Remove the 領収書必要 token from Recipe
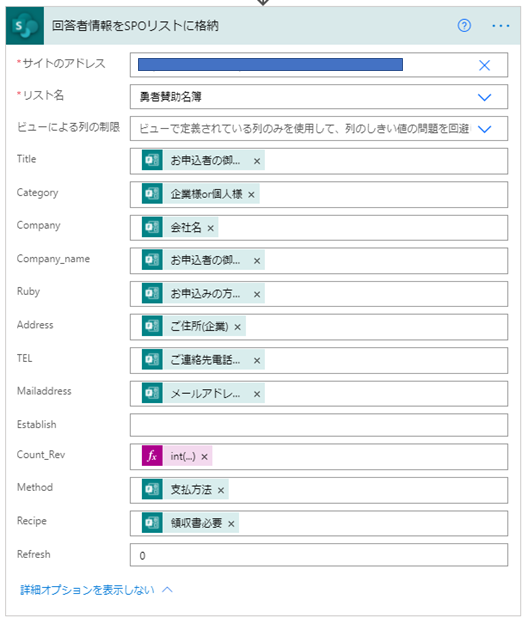This screenshot has height=624, width=528. click(x=231, y=524)
